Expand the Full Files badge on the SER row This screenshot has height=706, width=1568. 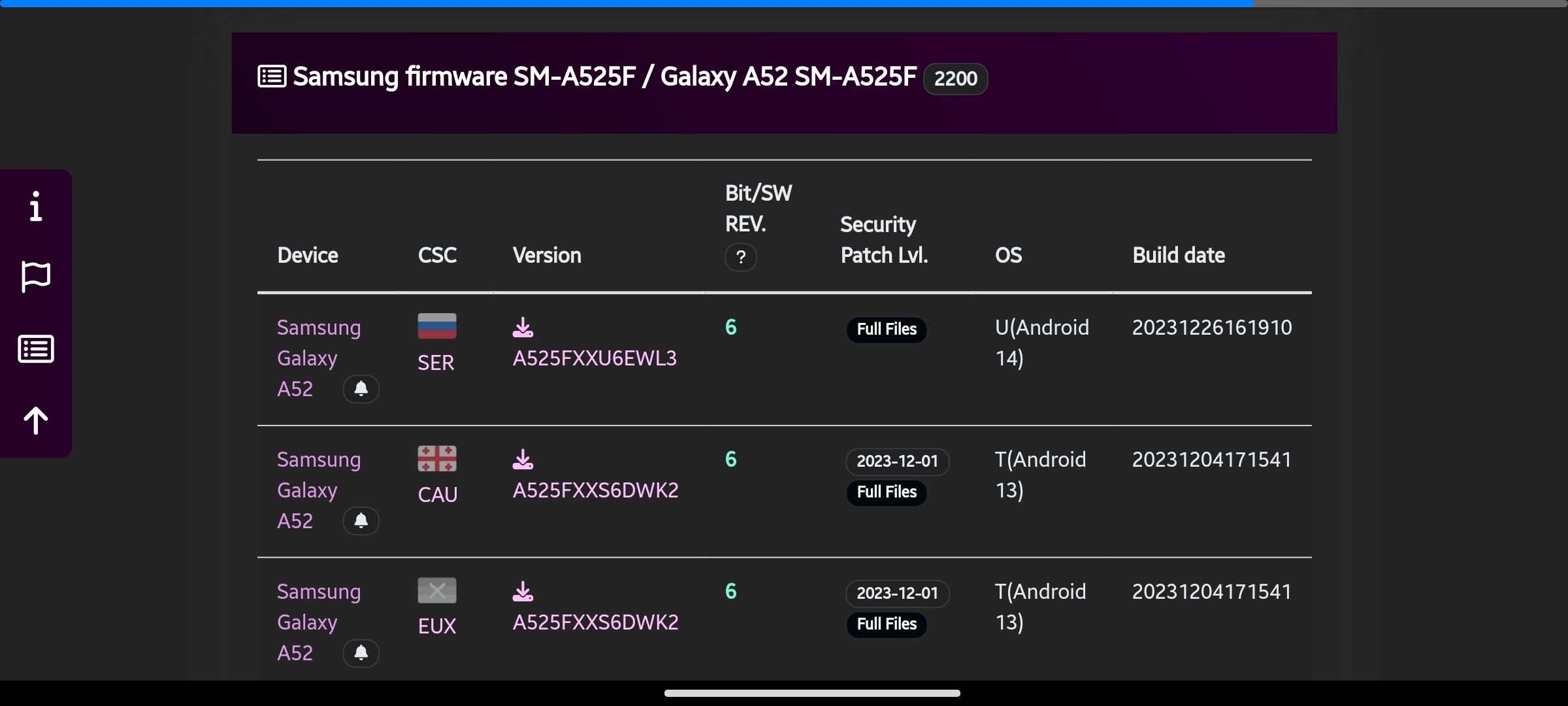click(886, 329)
